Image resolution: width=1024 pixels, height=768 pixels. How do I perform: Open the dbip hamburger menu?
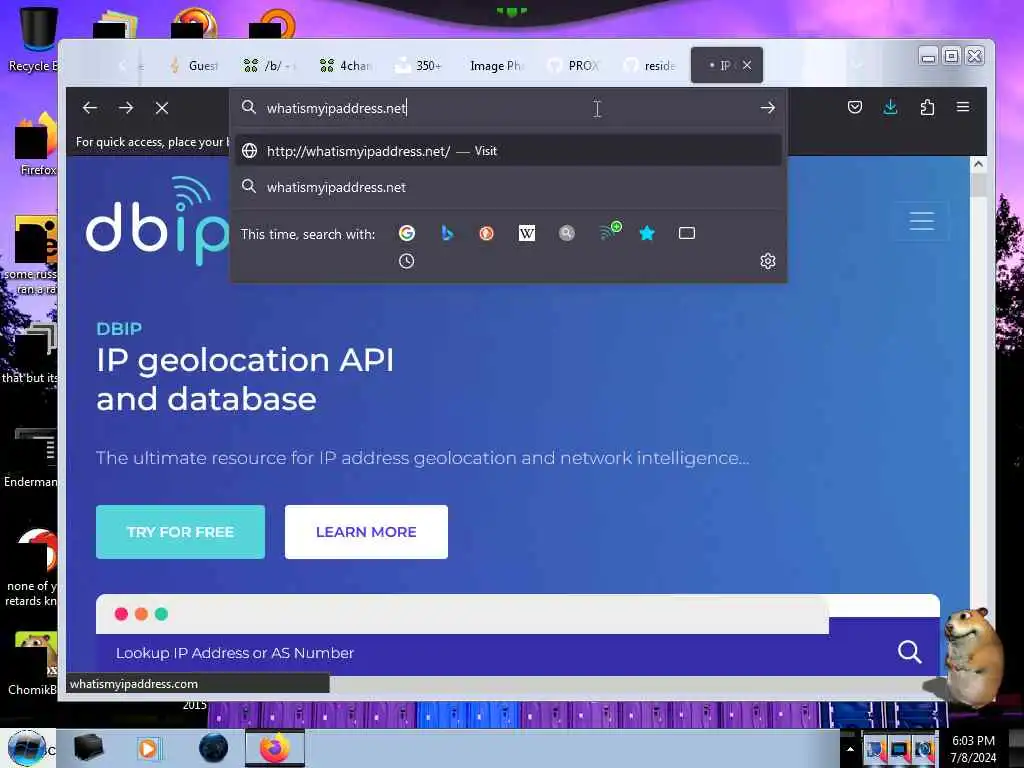click(921, 221)
